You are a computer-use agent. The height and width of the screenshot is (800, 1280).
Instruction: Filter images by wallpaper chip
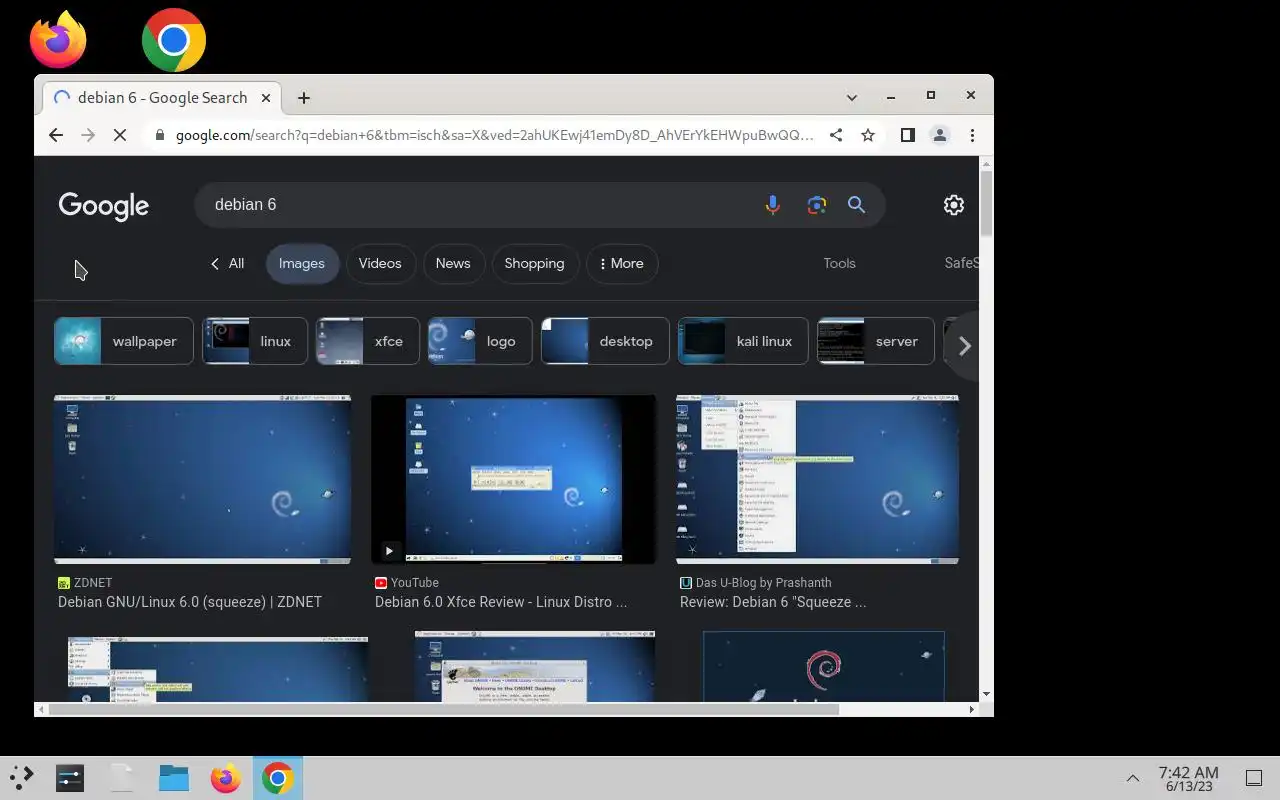(123, 342)
